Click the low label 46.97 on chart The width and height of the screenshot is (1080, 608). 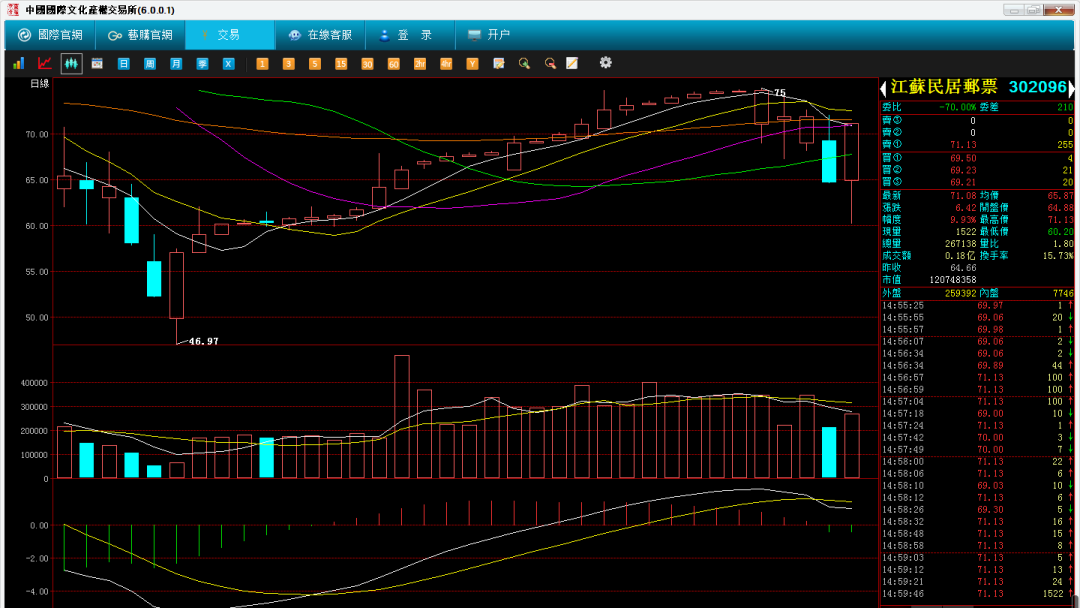(x=204, y=342)
